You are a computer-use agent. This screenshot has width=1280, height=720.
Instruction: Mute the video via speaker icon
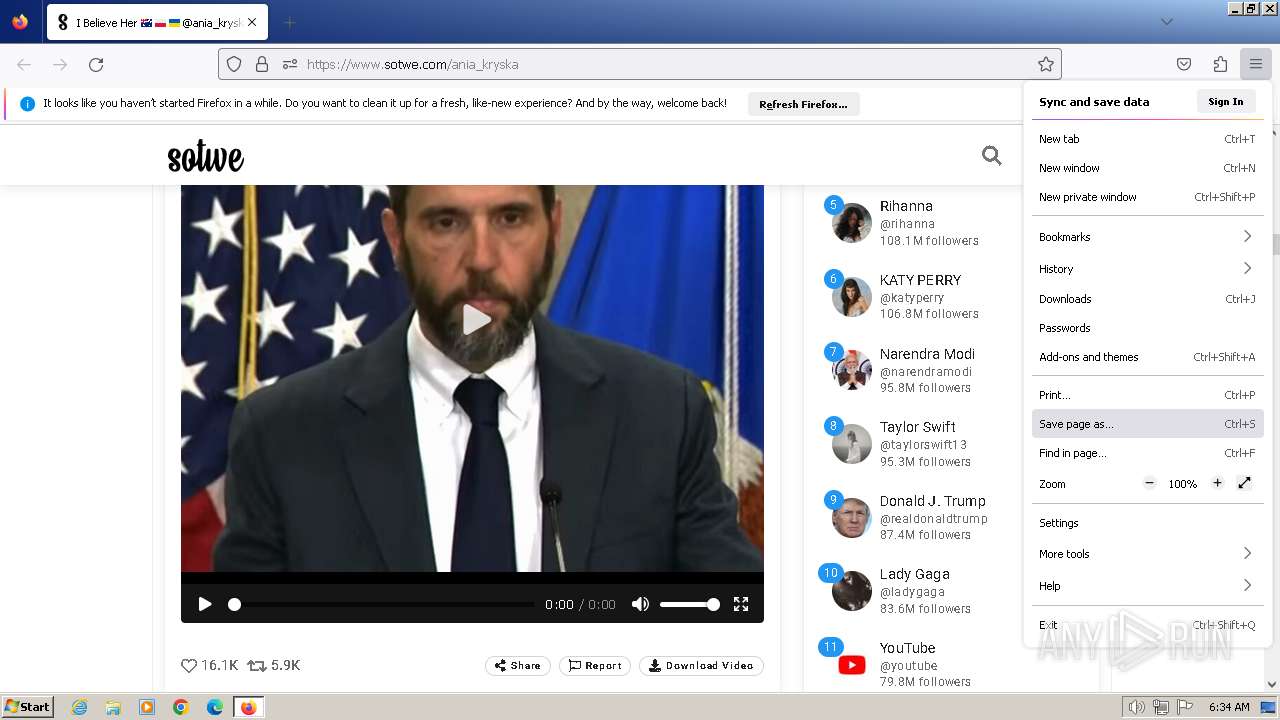pos(640,604)
